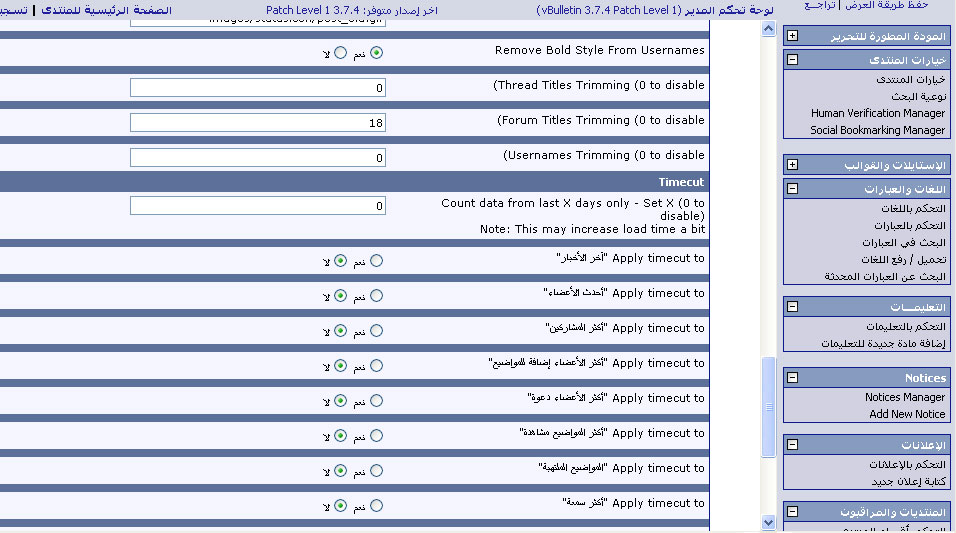Screen dimensions: 956x533
Task: Click the Forum Titles Trimming input field
Action: click(x=257, y=122)
